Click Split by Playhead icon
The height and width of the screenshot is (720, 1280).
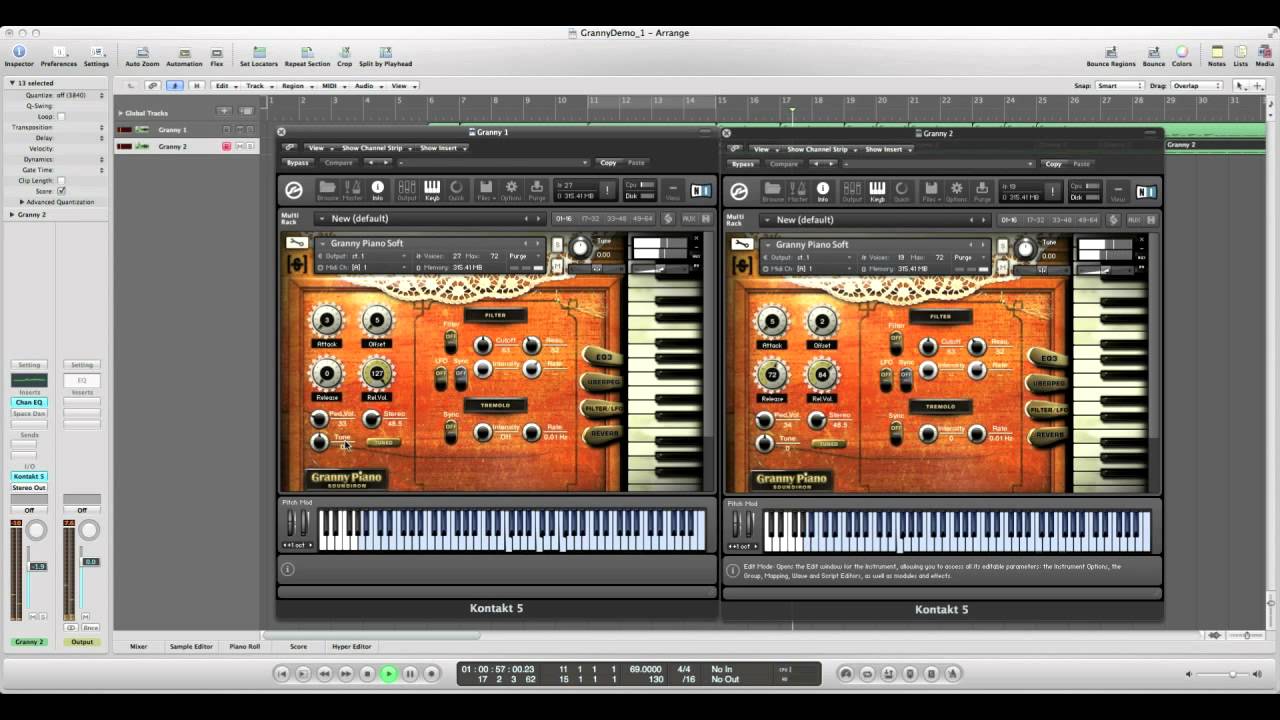385,56
